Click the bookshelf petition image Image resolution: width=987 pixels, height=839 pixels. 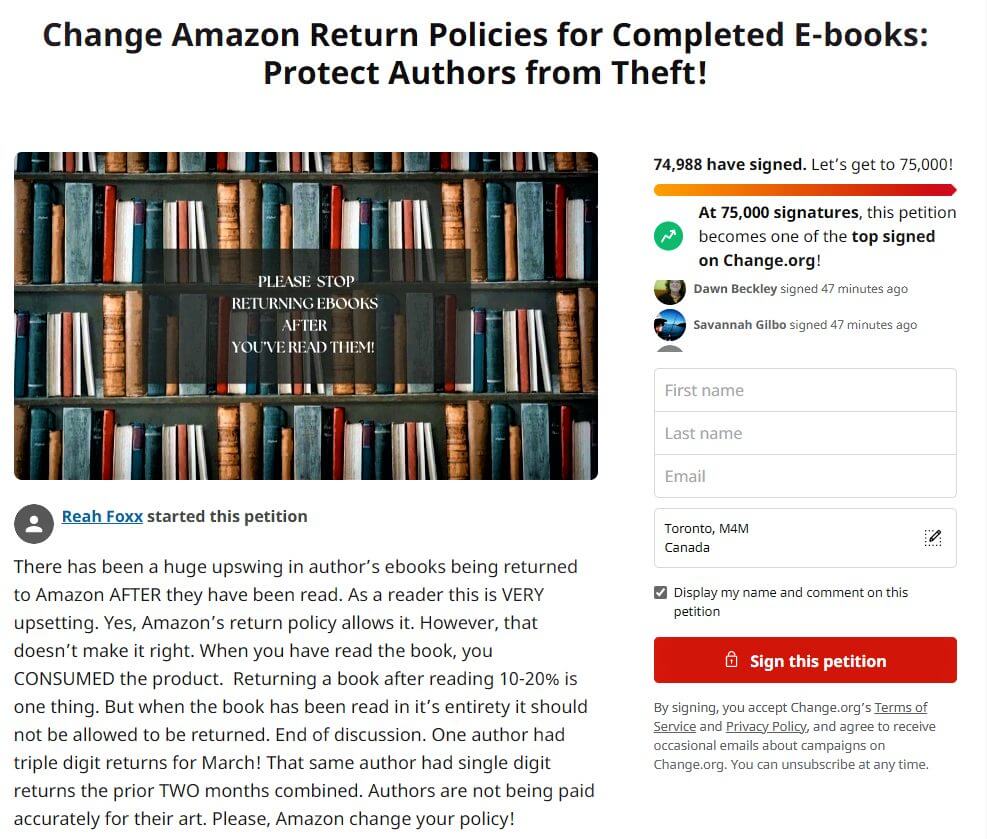[306, 316]
